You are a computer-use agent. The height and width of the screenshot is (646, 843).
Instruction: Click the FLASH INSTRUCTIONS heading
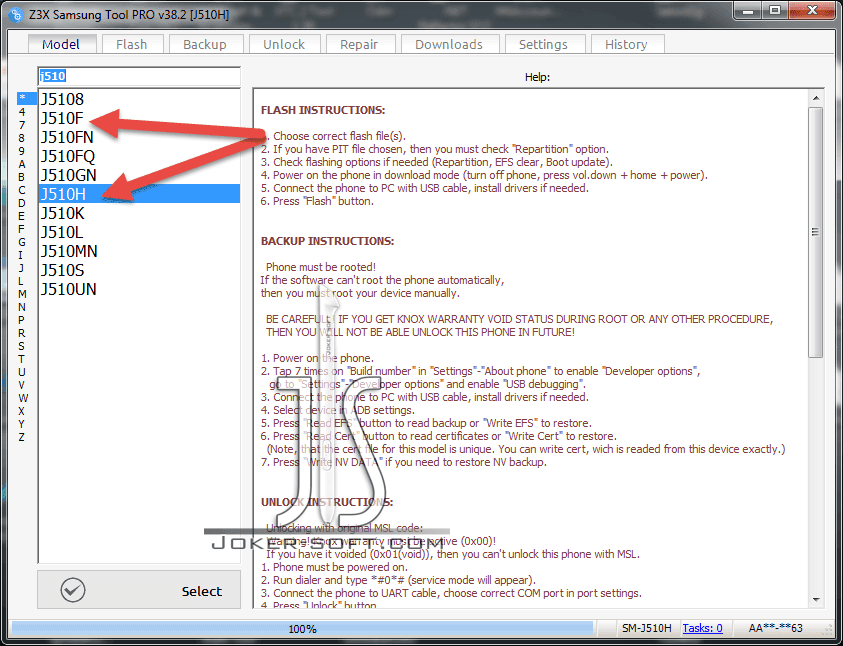323,110
